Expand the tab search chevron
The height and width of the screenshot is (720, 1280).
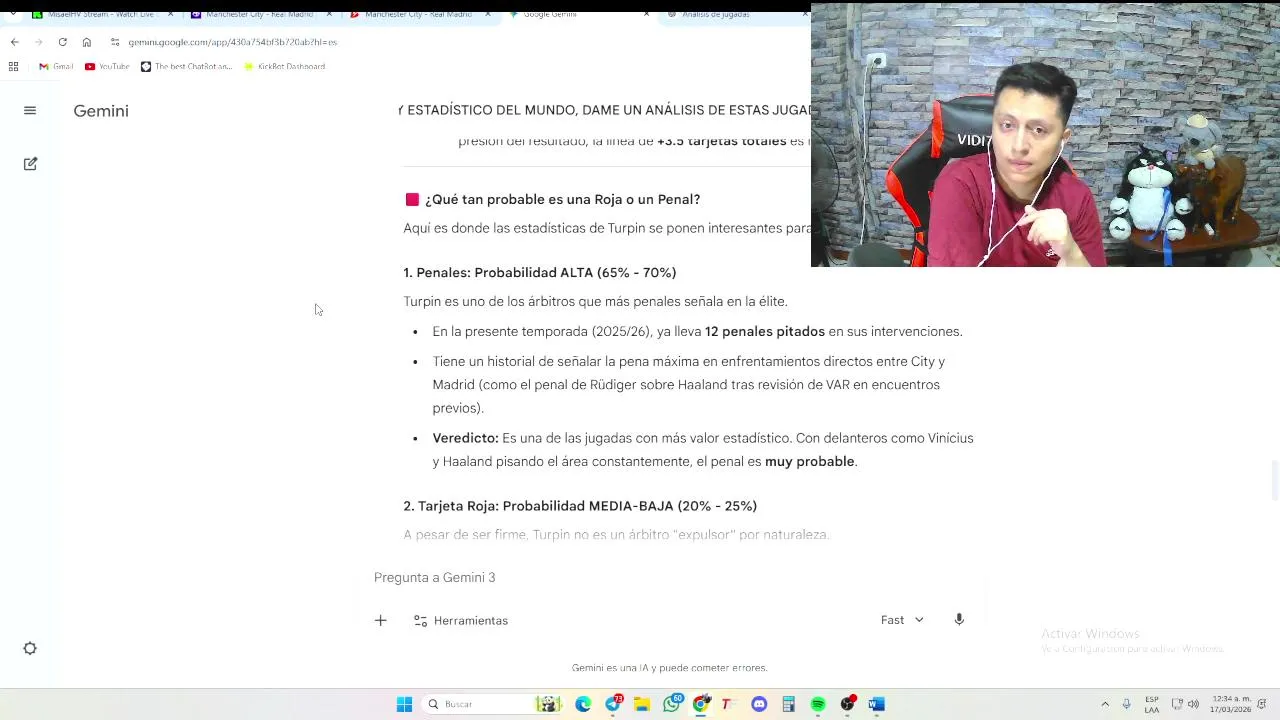click(x=13, y=14)
